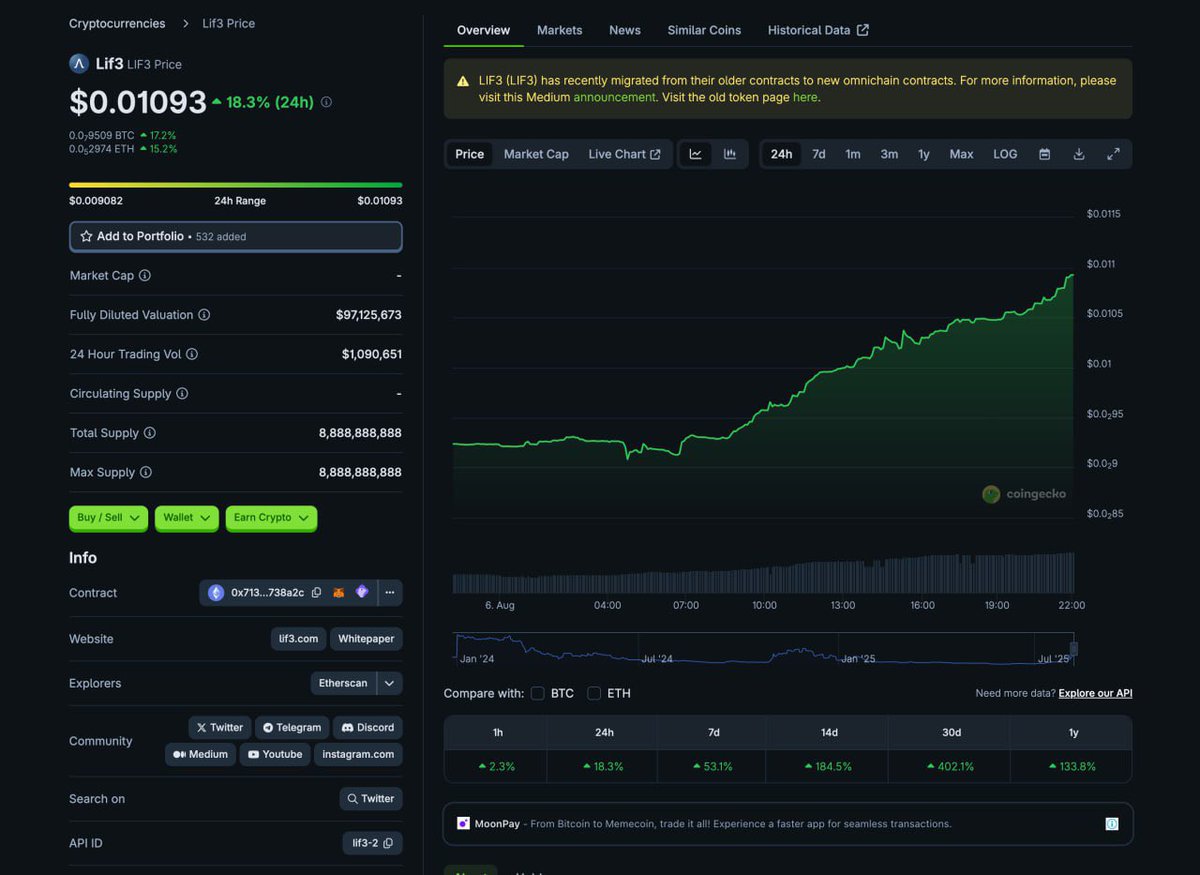Viewport: 1200px width, 875px height.
Task: Click the Live Chart option in chart toolbar
Action: 624,154
